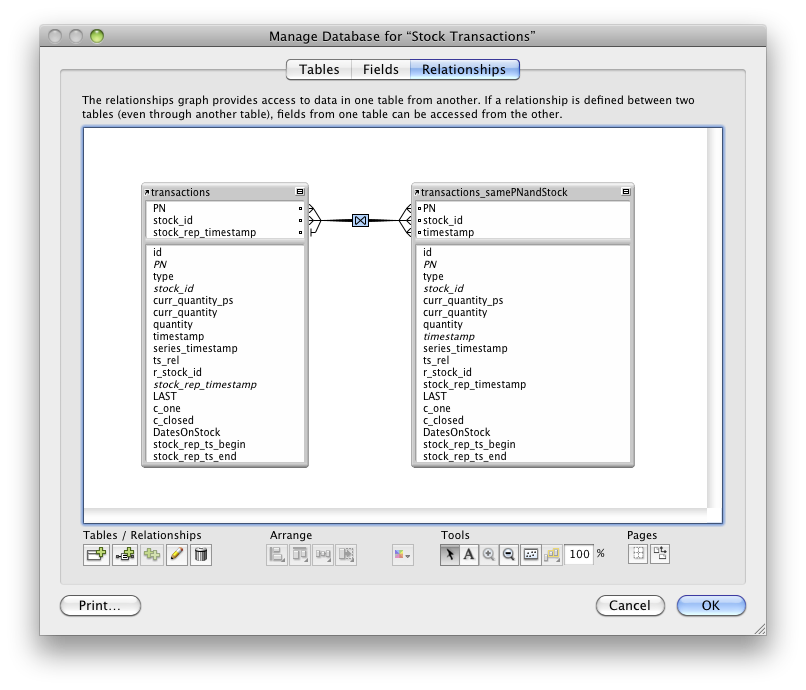Click timestamp match field in transactions_samePNandStock header
Screen dimensions: 806x690
point(448,232)
